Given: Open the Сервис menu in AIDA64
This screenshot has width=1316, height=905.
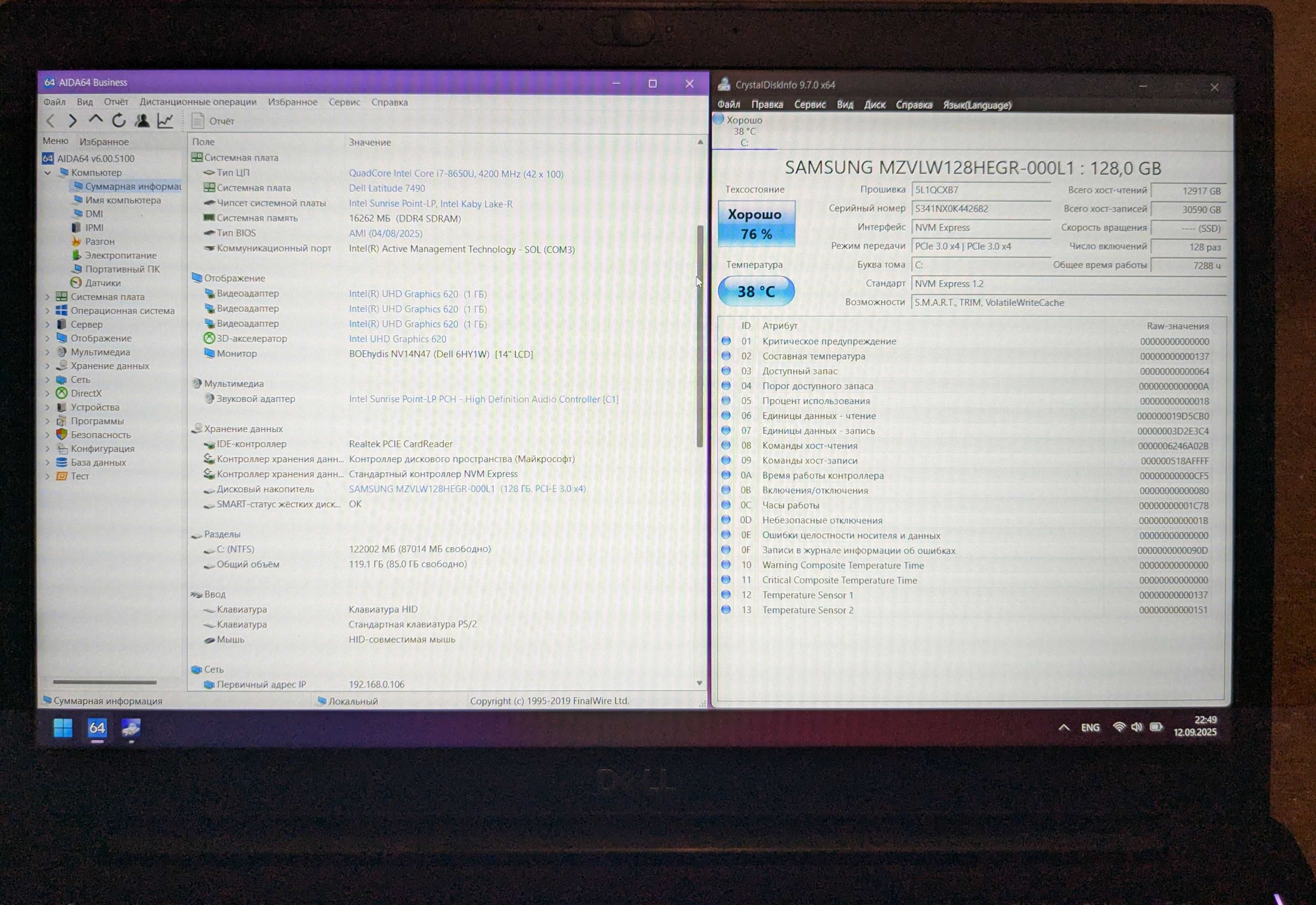Looking at the screenshot, I should coord(344,102).
